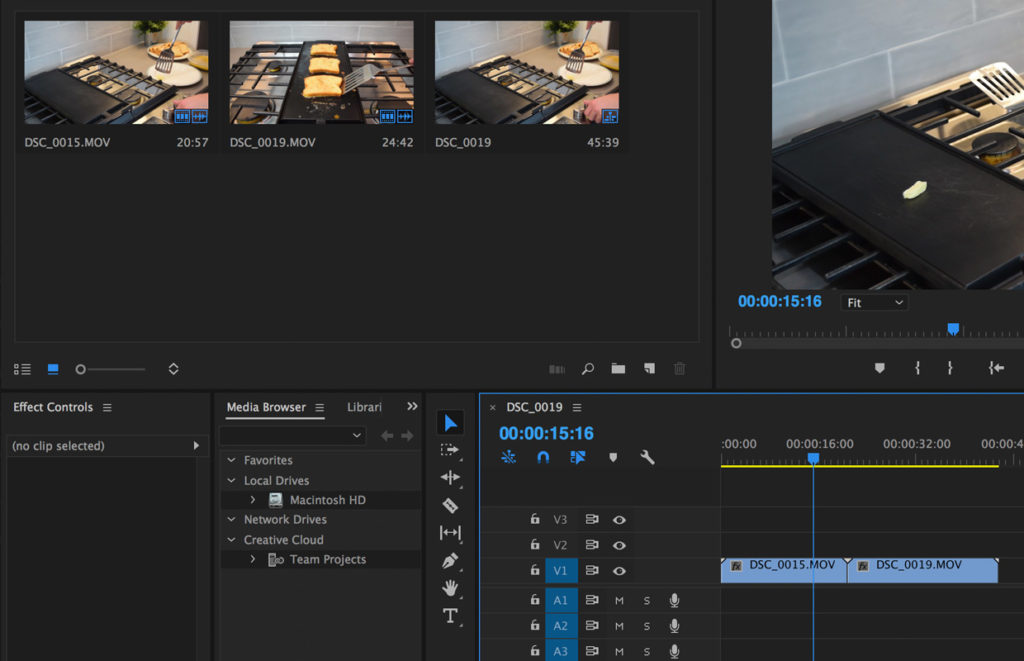The height and width of the screenshot is (661, 1024).
Task: Select the Hand tool
Action: 451,589
